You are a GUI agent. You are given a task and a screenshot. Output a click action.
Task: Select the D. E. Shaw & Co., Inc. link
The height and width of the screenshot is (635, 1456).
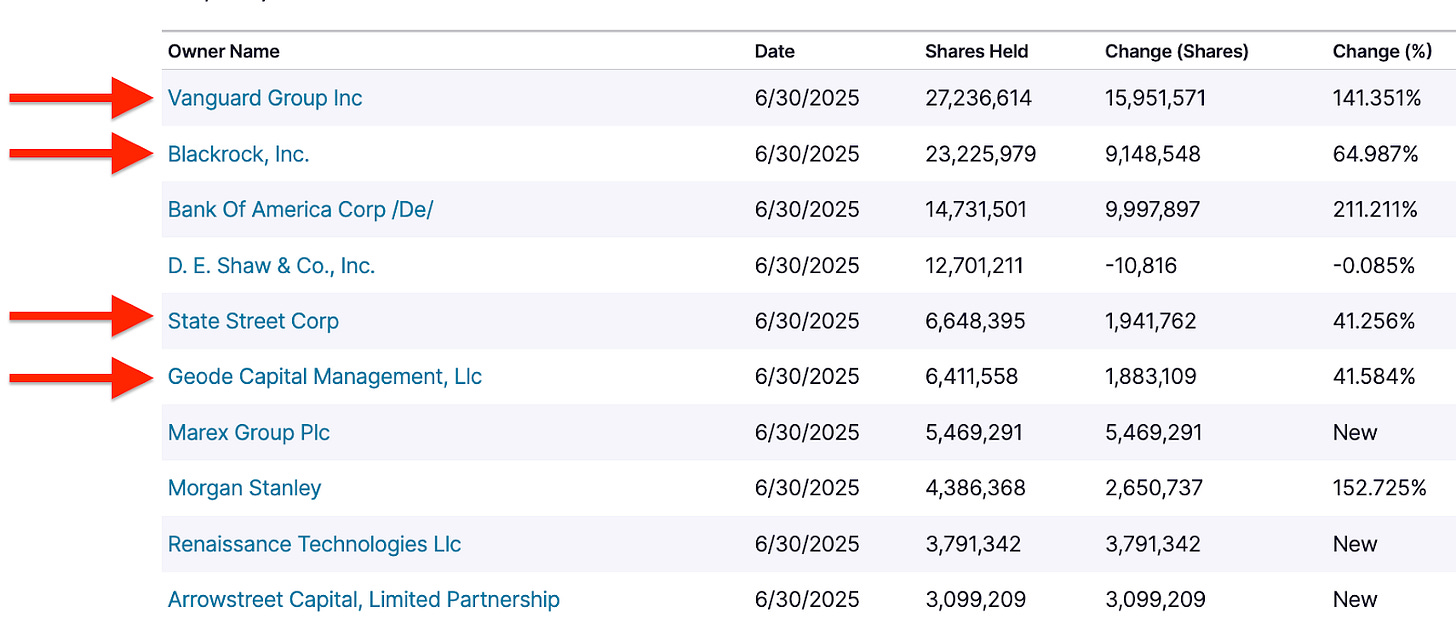(x=271, y=266)
